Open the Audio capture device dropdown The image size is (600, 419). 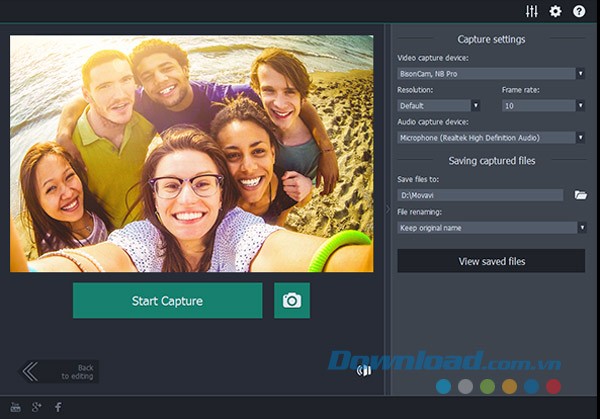click(490, 137)
